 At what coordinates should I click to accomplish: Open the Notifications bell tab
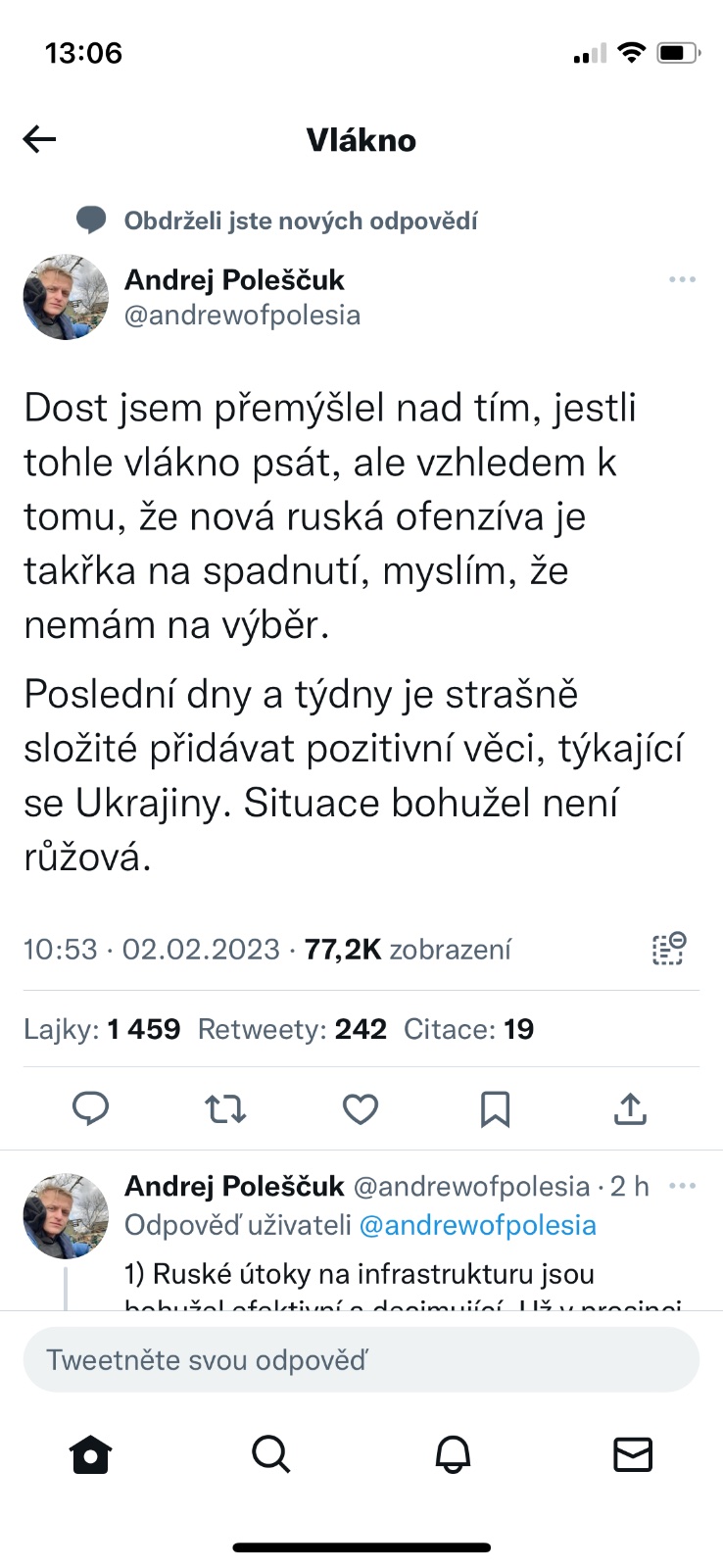453,1455
